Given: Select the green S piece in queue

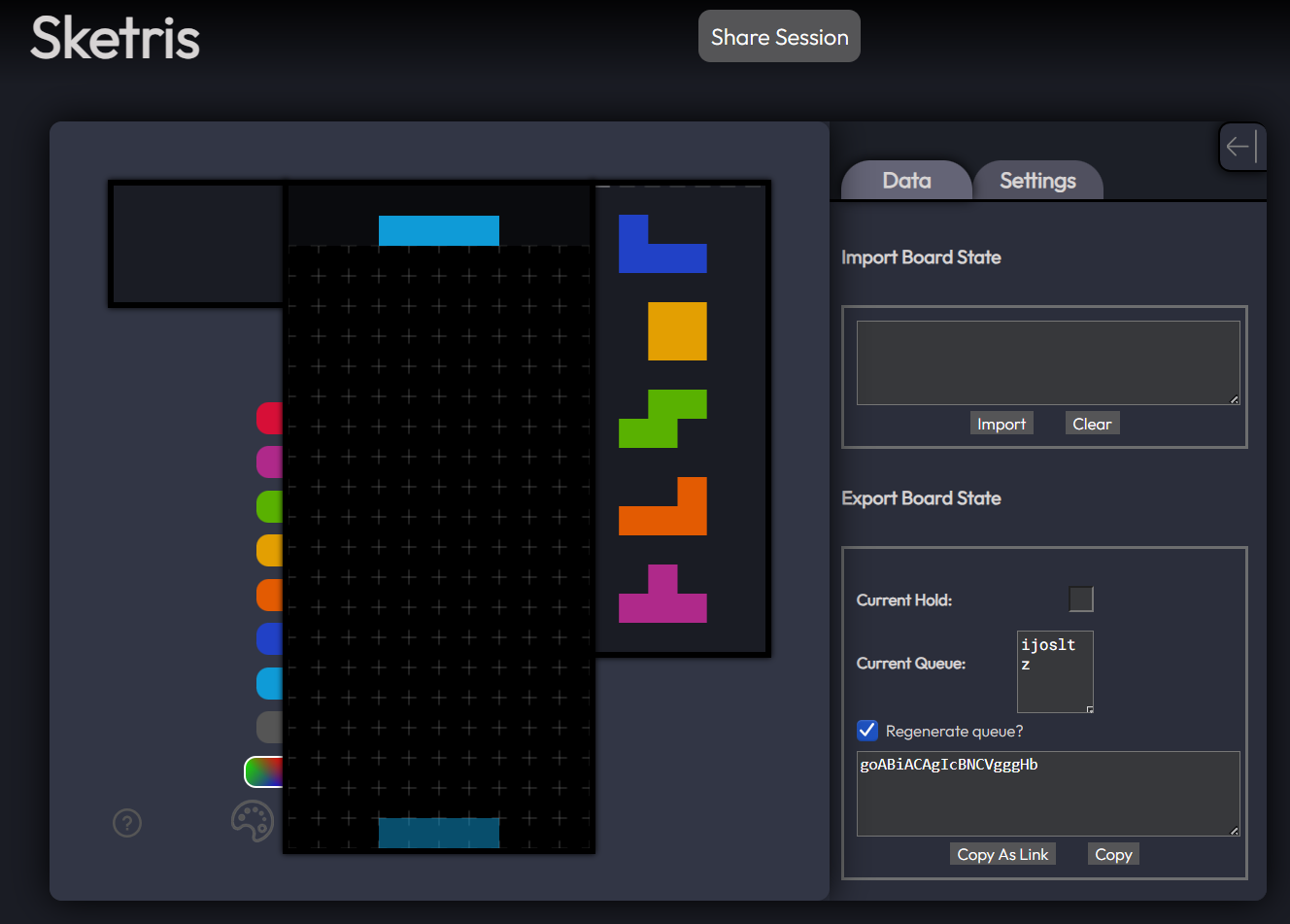Looking at the screenshot, I should [662, 419].
